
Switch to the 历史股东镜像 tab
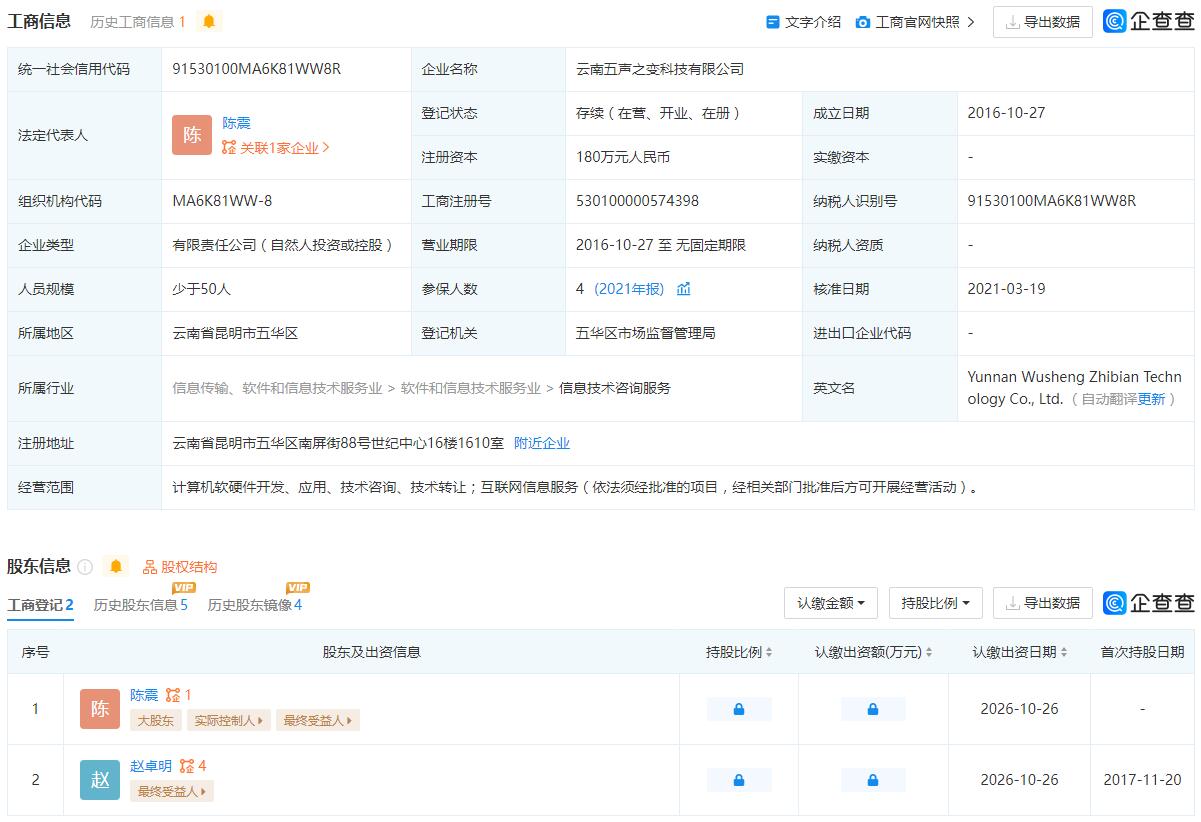(254, 605)
